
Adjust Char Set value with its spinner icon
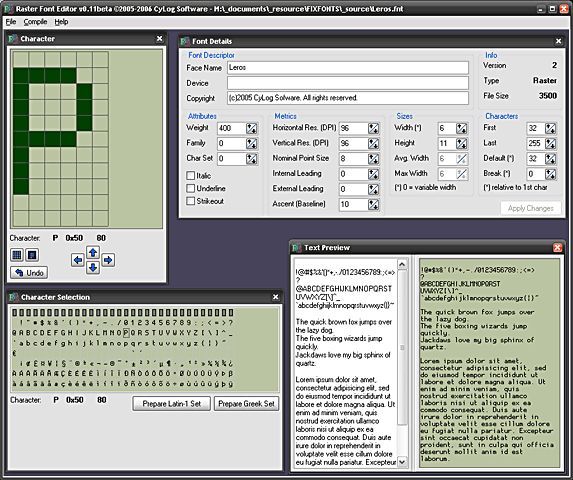click(x=251, y=159)
